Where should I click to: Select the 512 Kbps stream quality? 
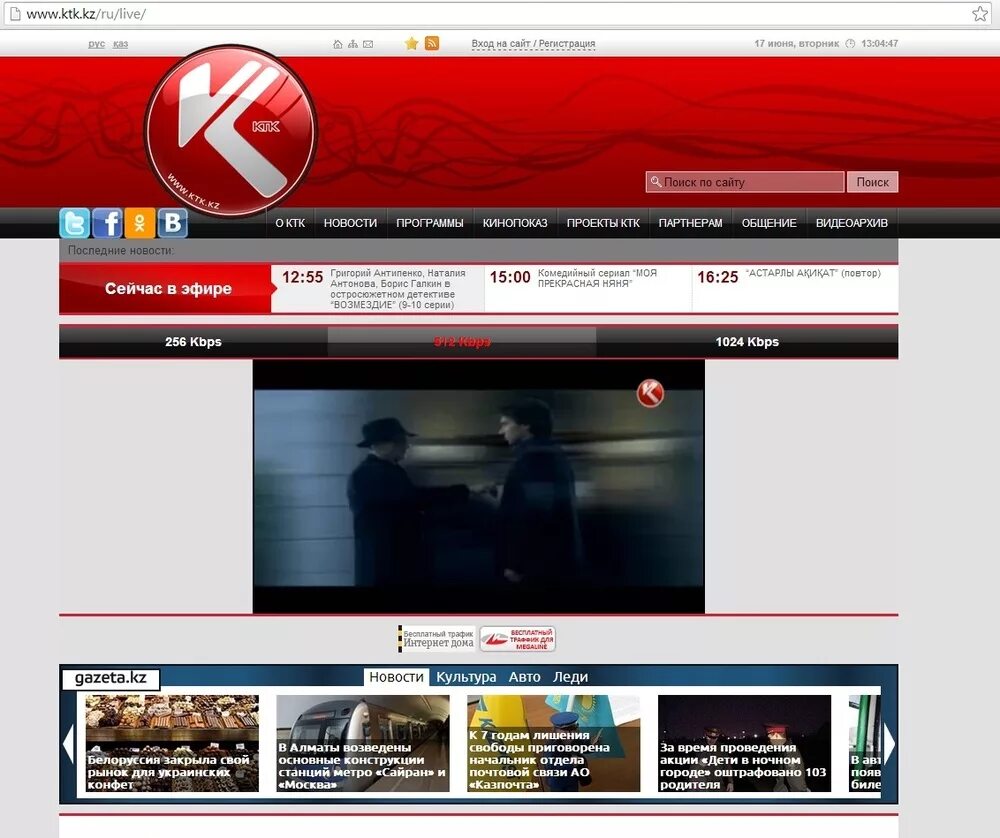462,342
